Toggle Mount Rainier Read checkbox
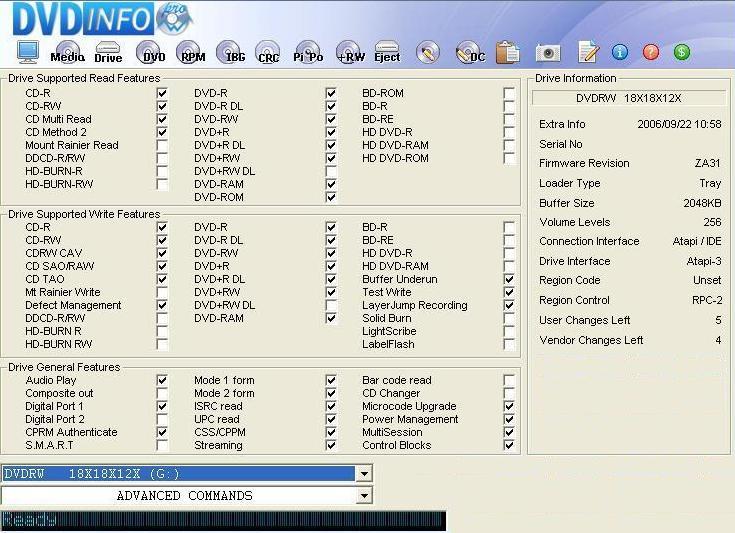The height and width of the screenshot is (533, 735). 162,145
